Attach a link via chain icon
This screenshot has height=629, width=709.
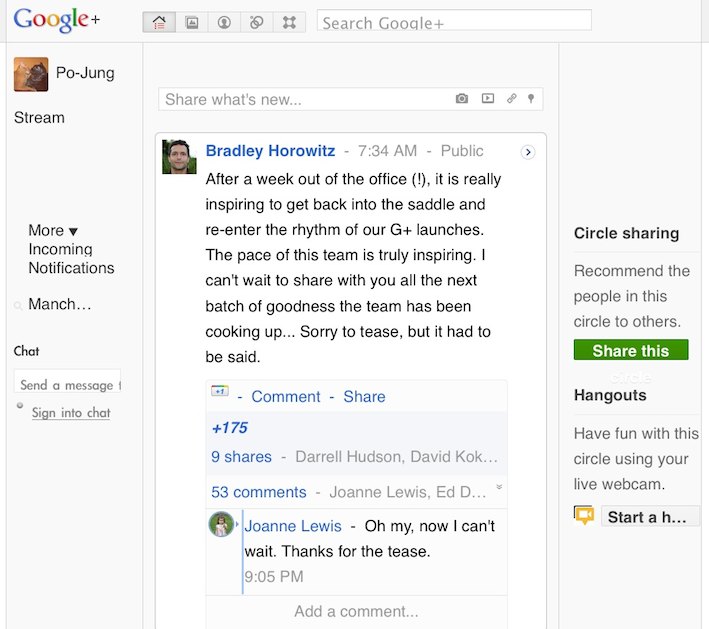[x=512, y=98]
